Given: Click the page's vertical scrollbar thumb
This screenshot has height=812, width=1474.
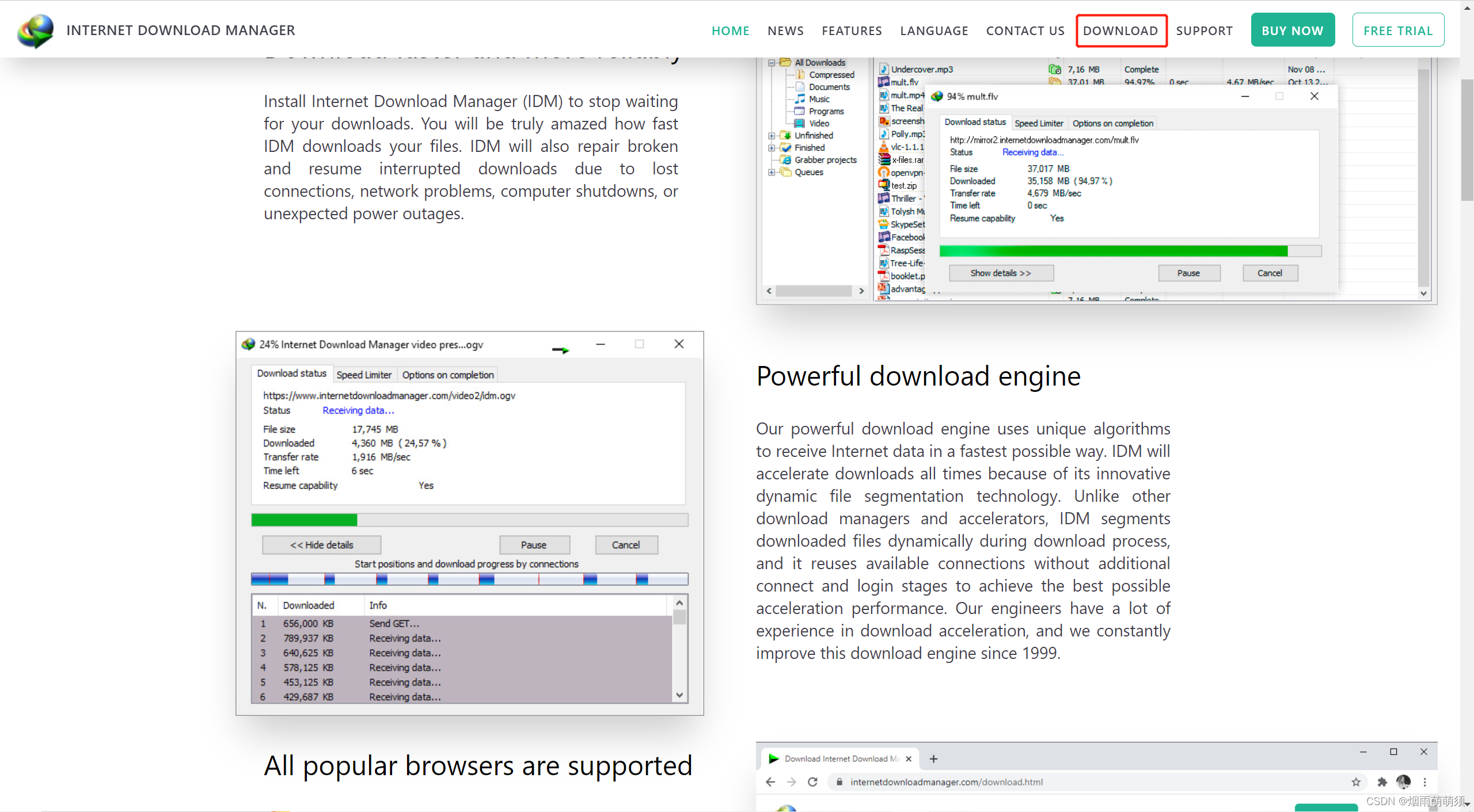Looking at the screenshot, I should tap(1467, 139).
